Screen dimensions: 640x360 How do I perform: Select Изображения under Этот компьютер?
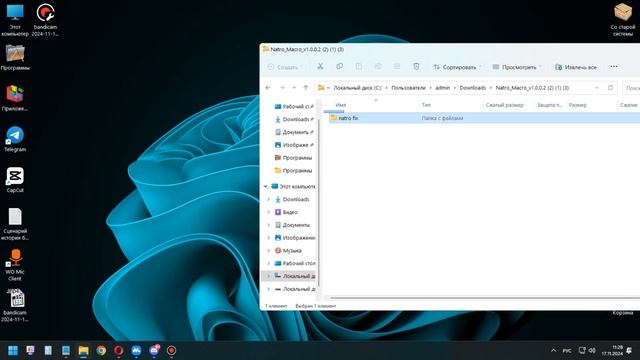tap(295, 238)
